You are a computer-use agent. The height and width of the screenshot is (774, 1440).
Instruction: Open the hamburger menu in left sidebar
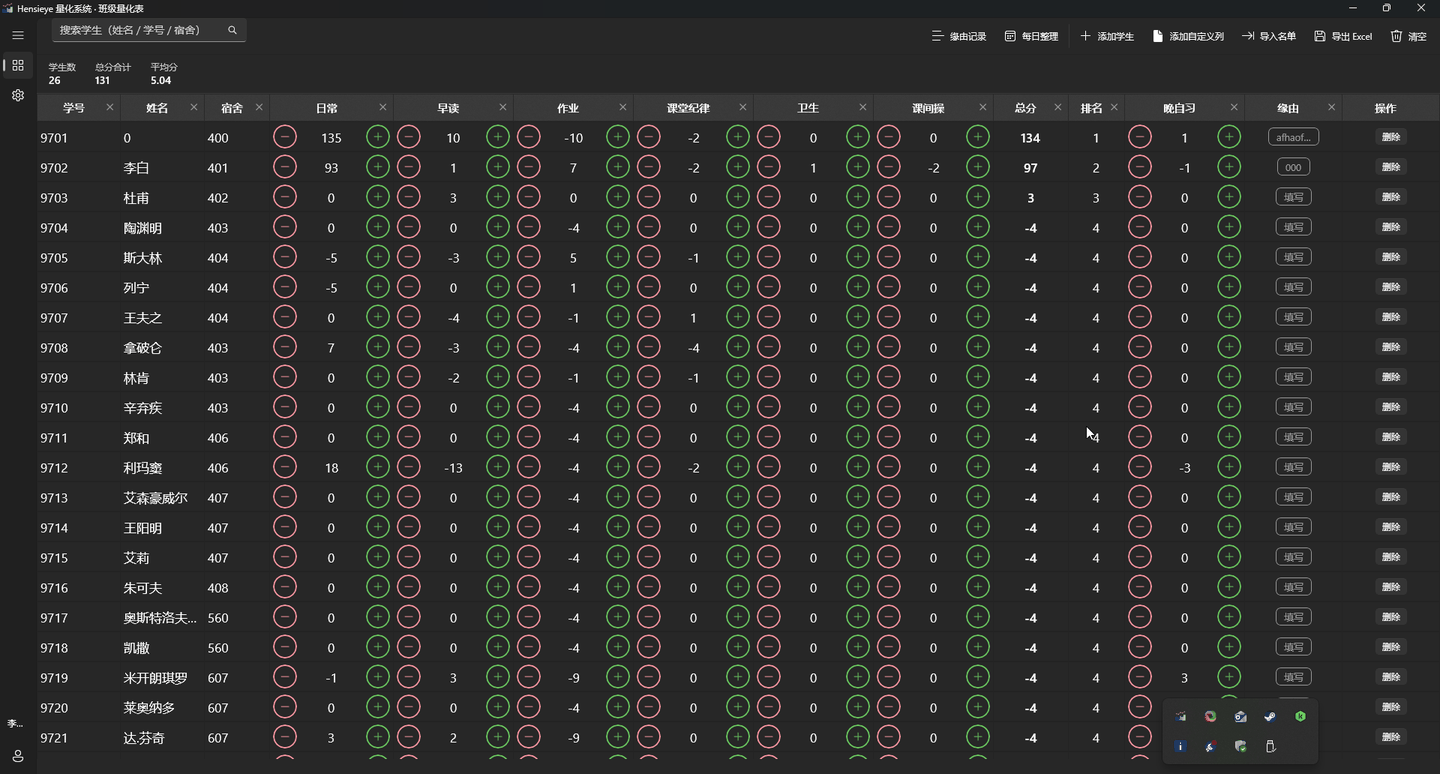point(17,35)
